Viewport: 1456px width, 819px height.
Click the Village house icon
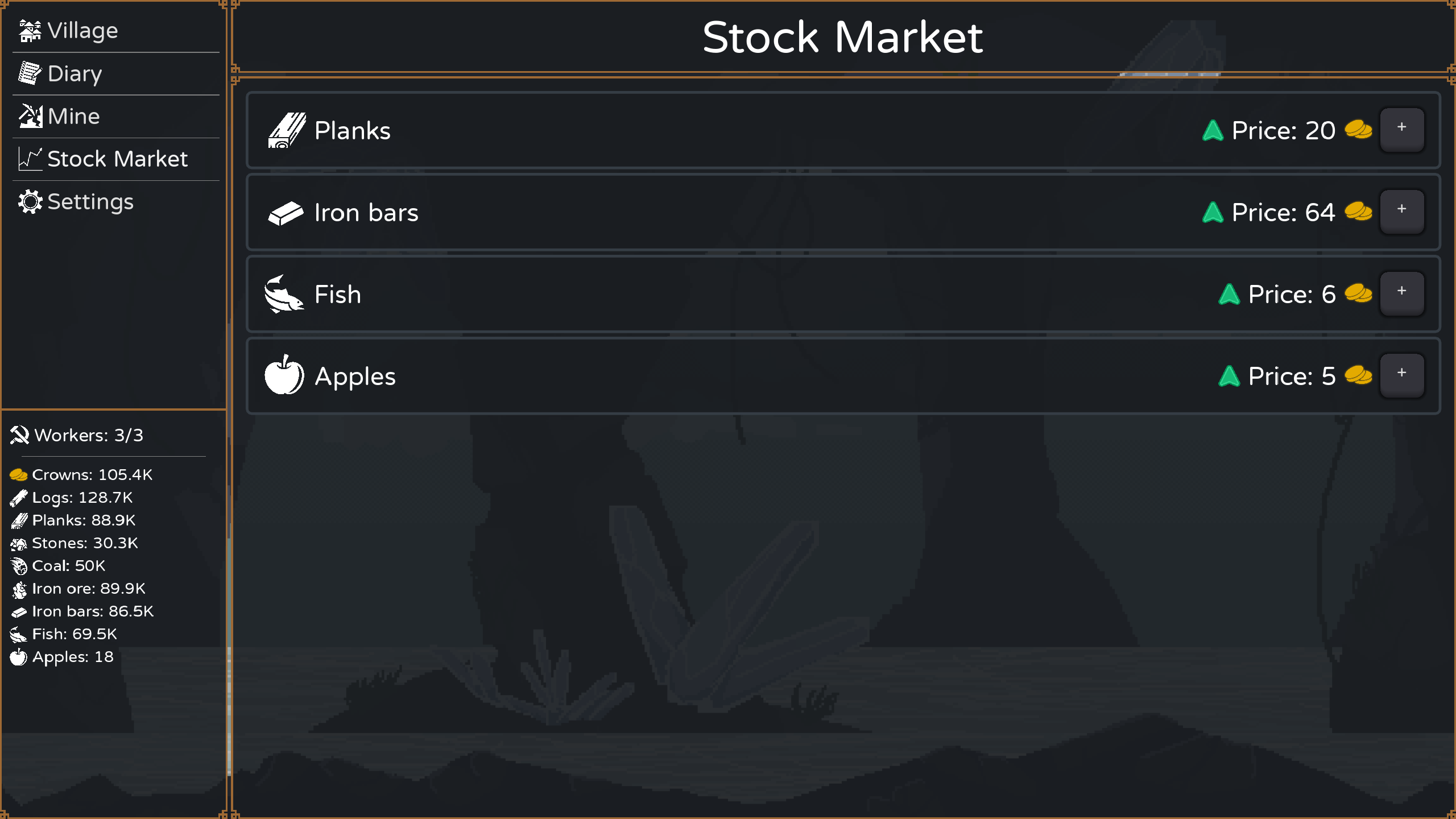(31, 30)
